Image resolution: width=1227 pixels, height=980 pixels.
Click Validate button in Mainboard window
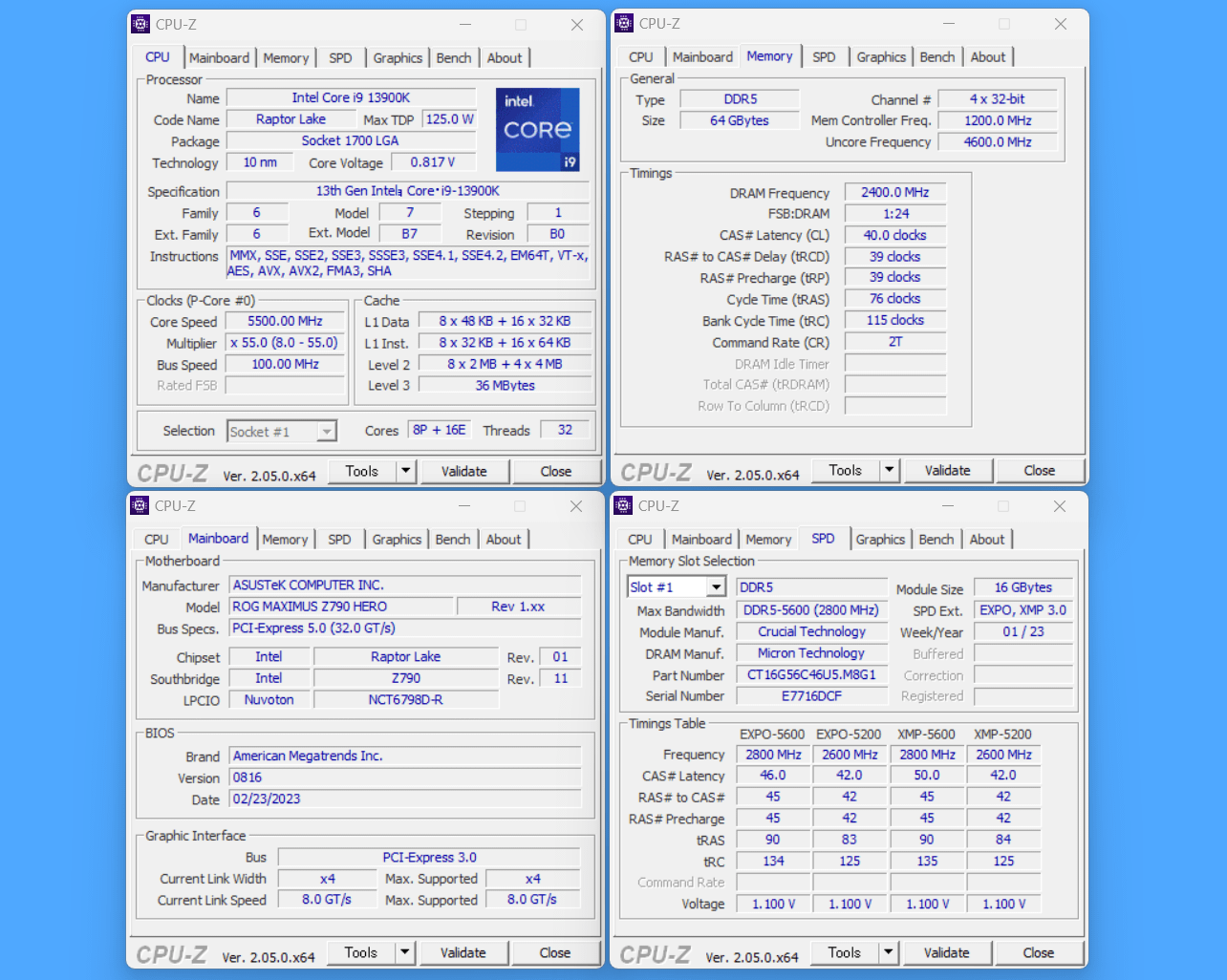point(463,952)
